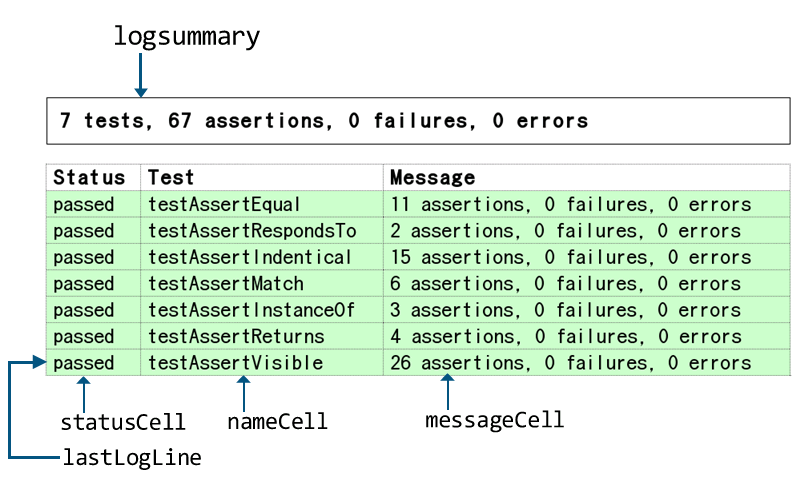796x488 pixels.
Task: Click the testAssertRespondsTo test name cell
Action: pyautogui.click(x=262, y=231)
